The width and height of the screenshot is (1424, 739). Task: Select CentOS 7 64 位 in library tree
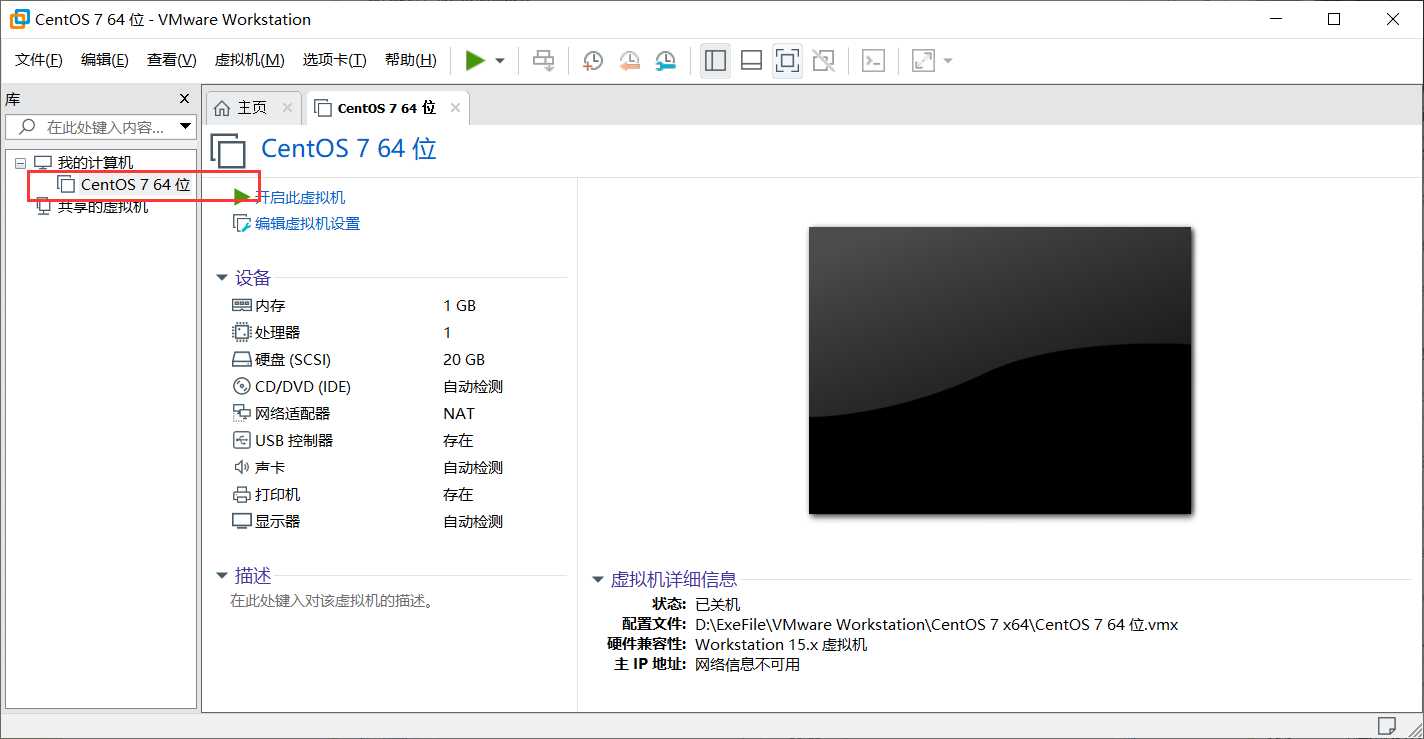click(135, 184)
